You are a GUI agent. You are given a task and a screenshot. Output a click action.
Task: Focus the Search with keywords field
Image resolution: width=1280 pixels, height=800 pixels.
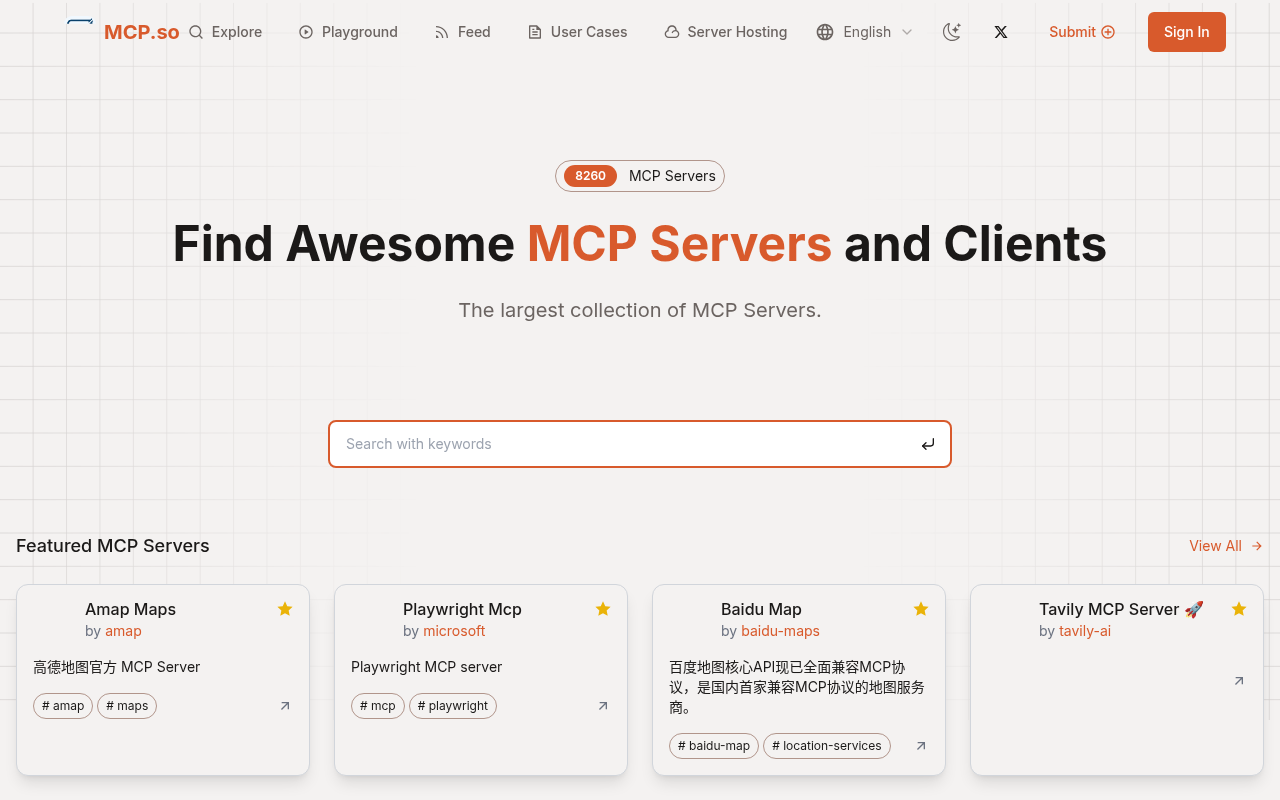coord(625,444)
